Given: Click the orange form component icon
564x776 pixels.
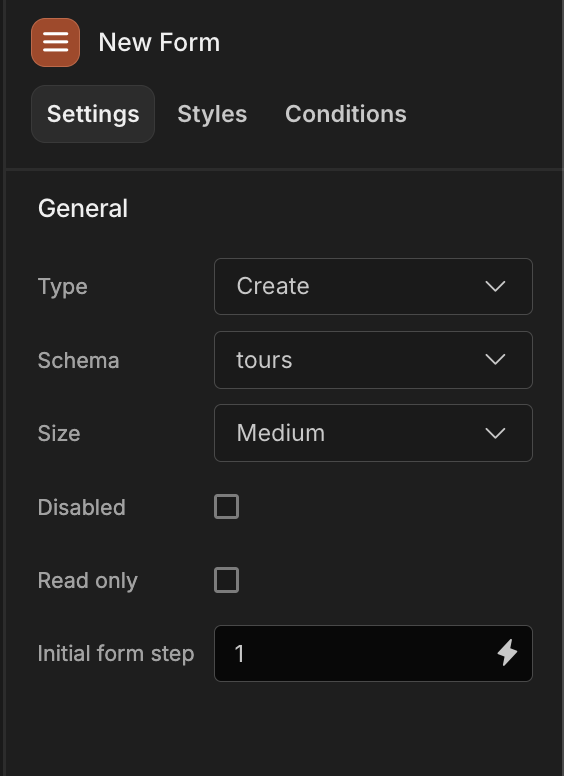Looking at the screenshot, I should click(x=55, y=43).
